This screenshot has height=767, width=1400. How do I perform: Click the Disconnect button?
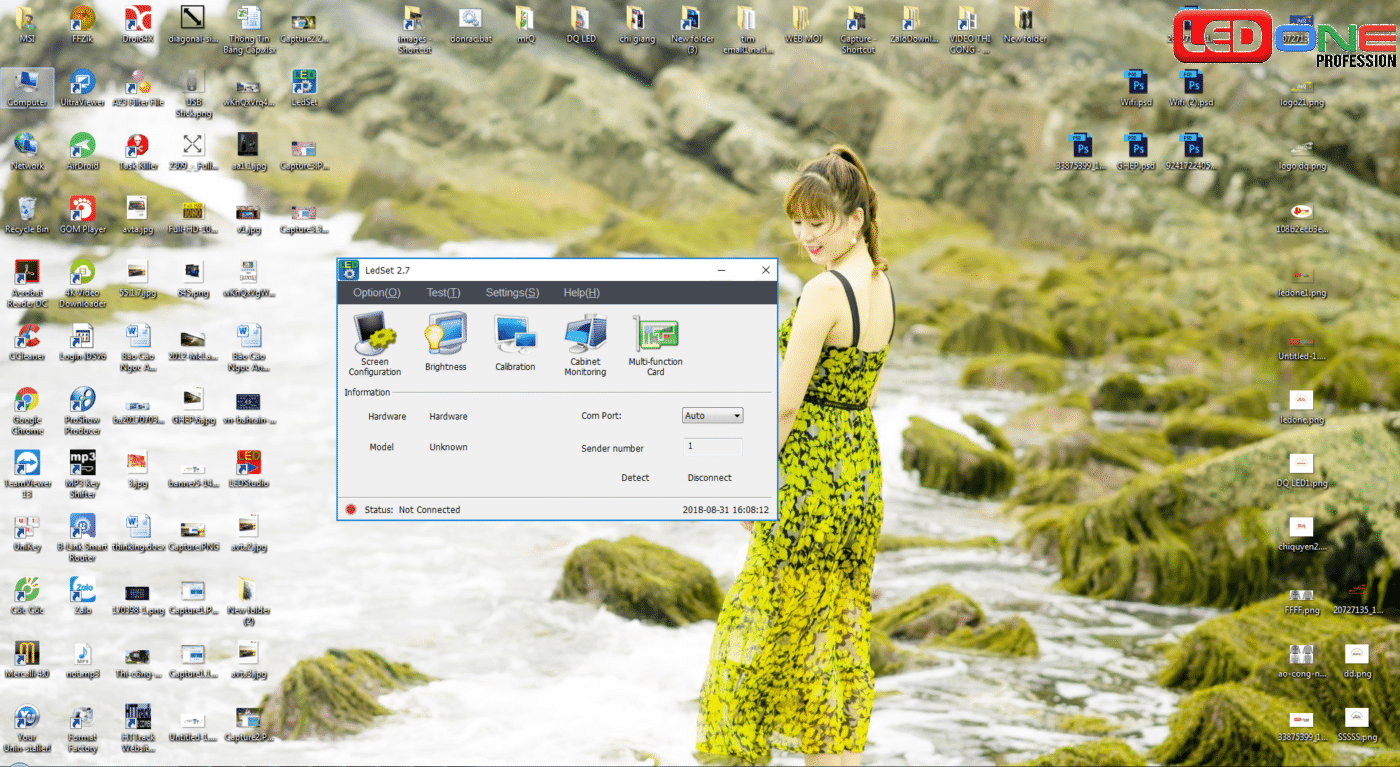click(x=710, y=478)
